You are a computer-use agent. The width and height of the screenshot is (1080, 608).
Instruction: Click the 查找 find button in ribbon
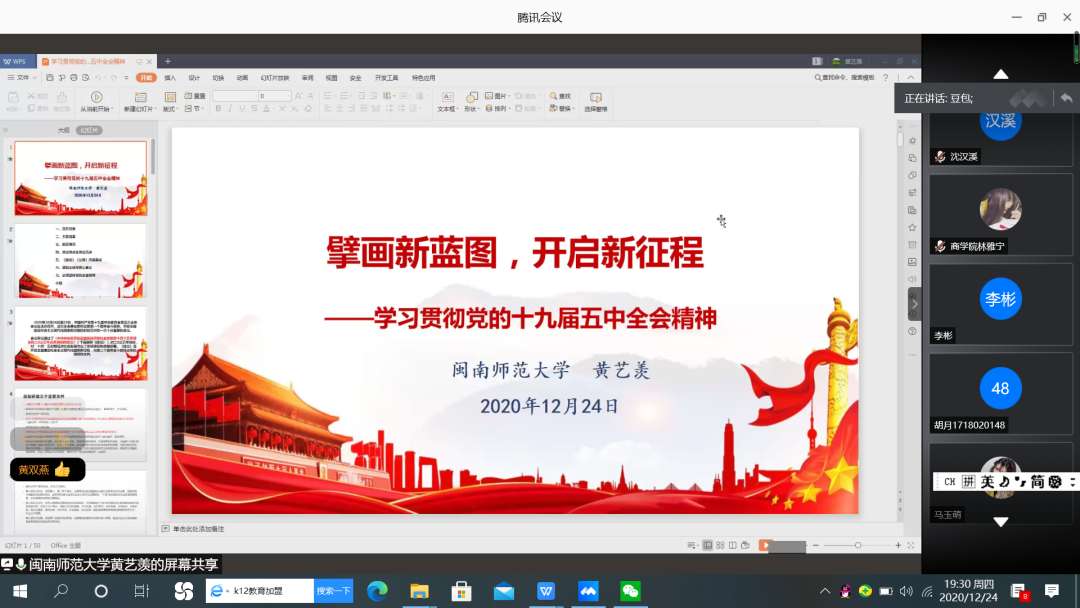(x=560, y=97)
